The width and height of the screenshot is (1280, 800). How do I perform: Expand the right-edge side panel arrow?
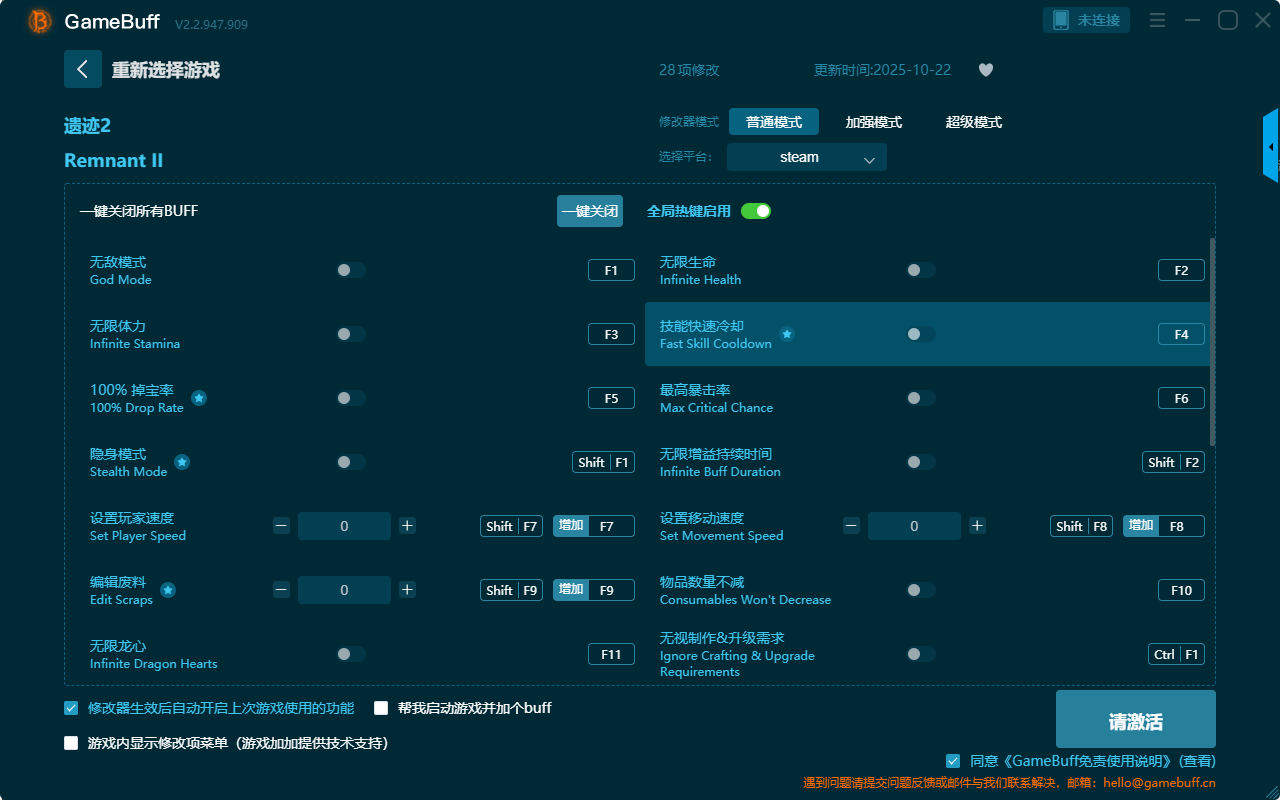coord(1271,147)
